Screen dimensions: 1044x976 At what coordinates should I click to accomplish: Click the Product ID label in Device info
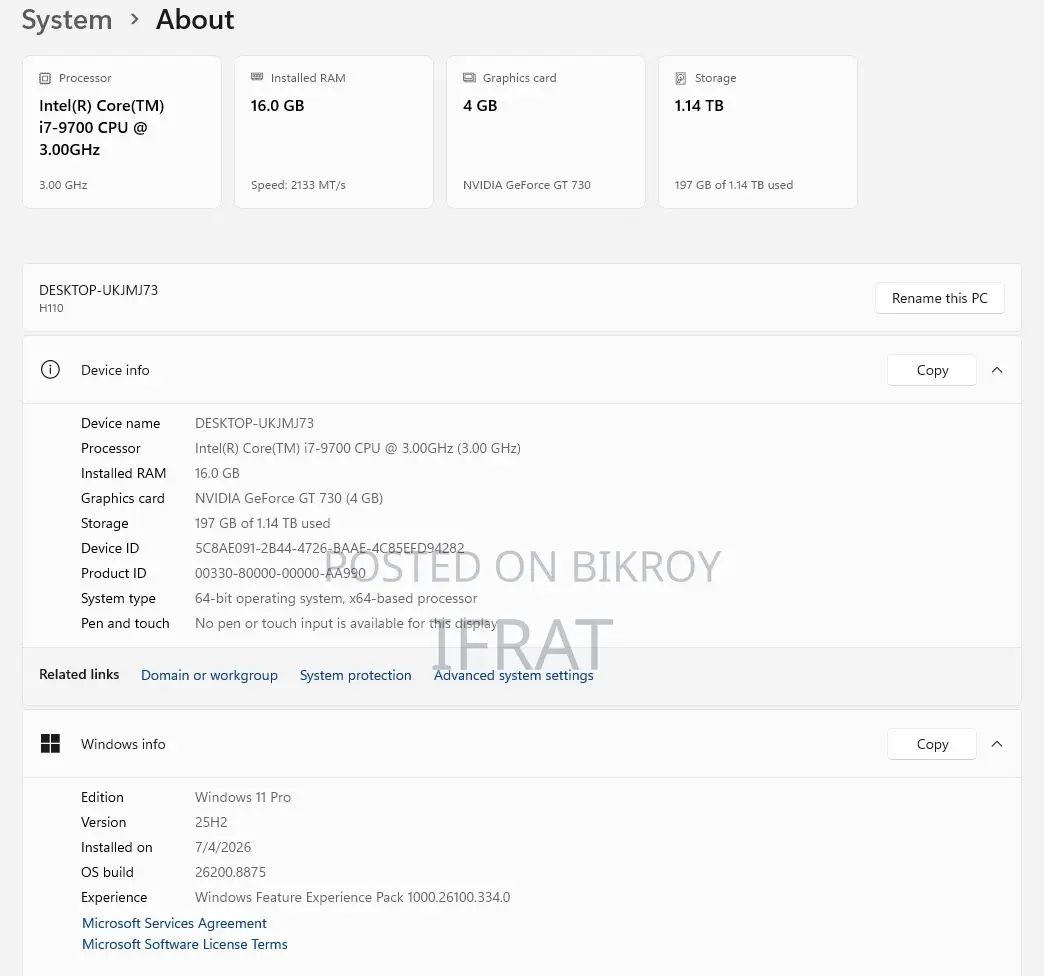113,573
